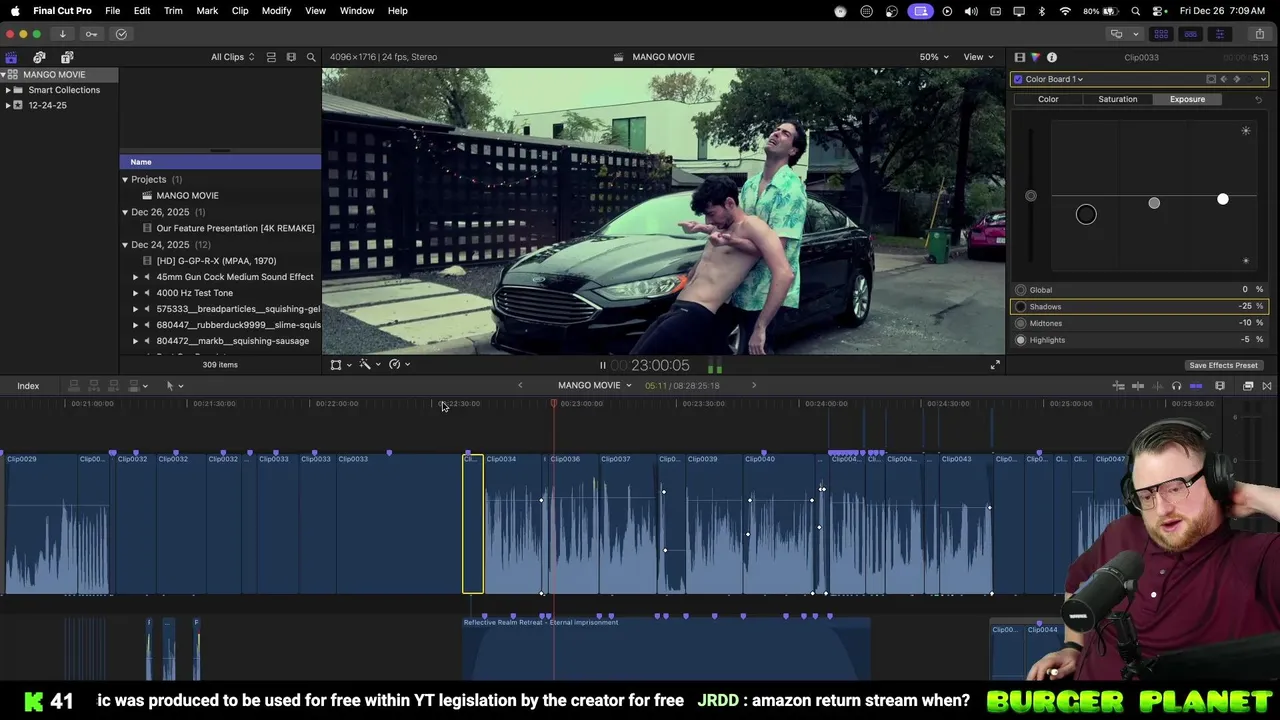
Task: Select the Clip0036 clip in timeline
Action: (572, 524)
